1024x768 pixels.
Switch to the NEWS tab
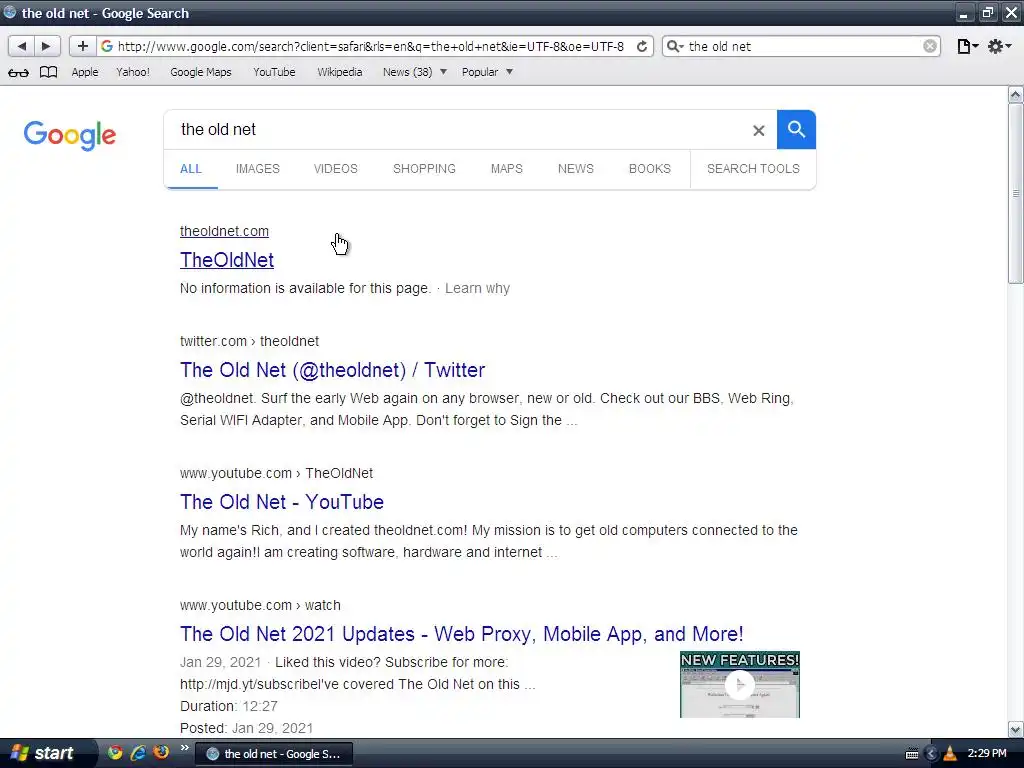[576, 169]
